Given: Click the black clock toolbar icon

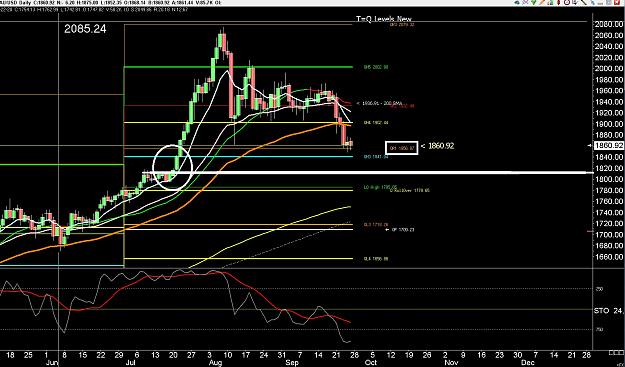Looking at the screenshot, I should 567,2.
